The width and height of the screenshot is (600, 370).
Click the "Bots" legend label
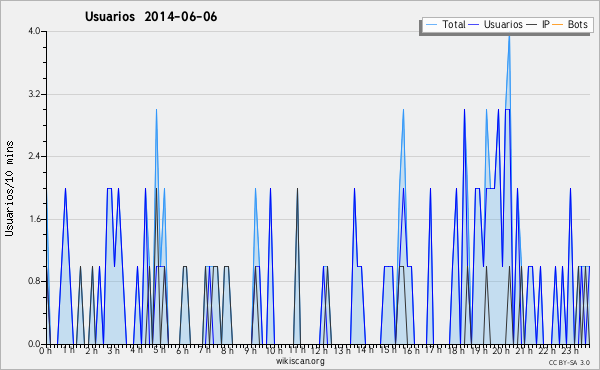click(577, 24)
